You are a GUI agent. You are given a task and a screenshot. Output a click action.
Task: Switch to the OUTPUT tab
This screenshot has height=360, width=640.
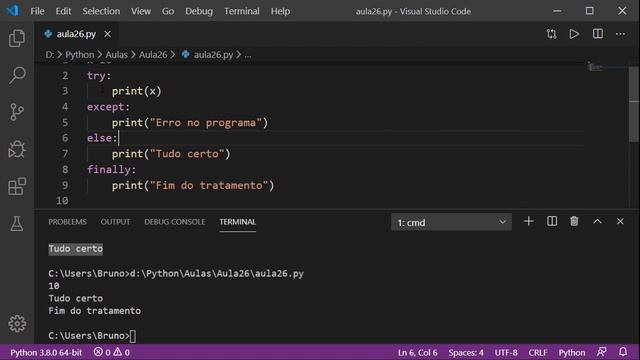(x=115, y=222)
